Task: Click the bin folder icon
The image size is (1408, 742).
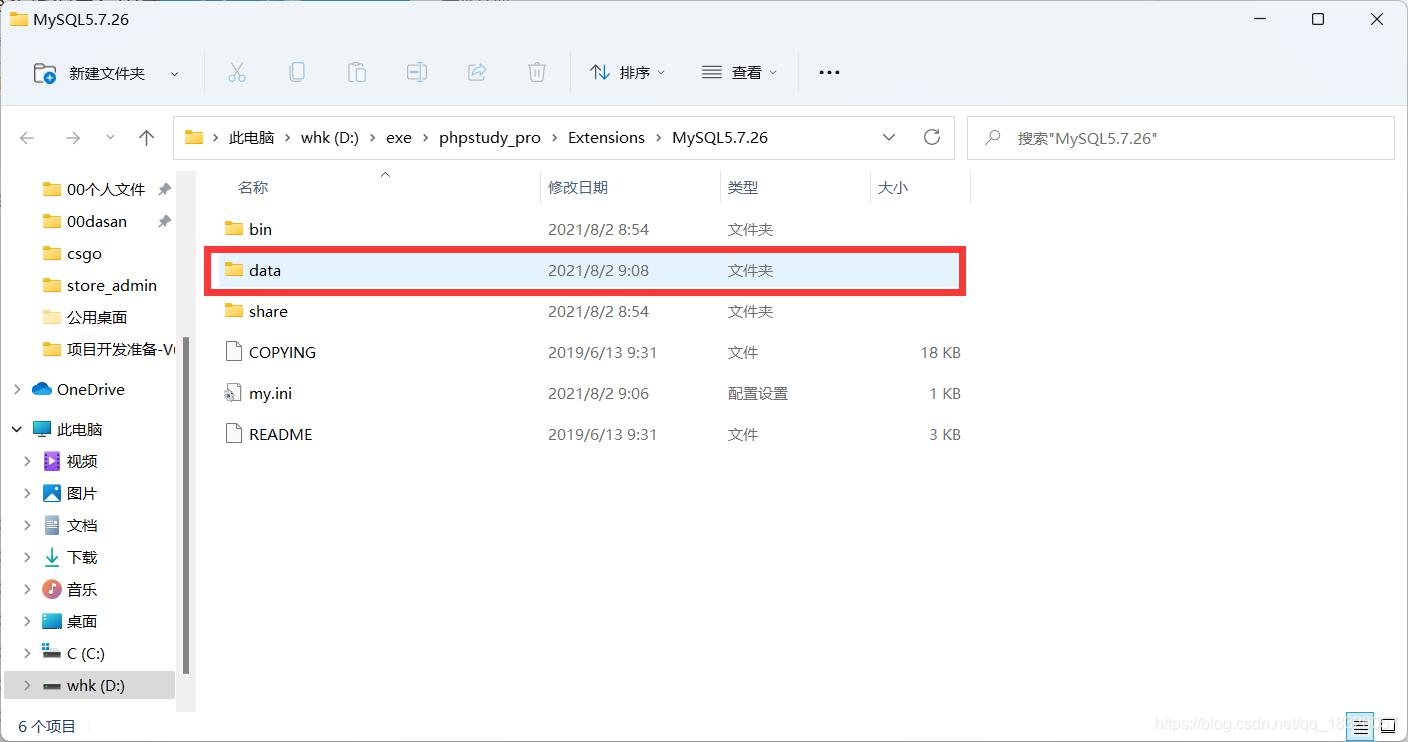Action: click(234, 228)
